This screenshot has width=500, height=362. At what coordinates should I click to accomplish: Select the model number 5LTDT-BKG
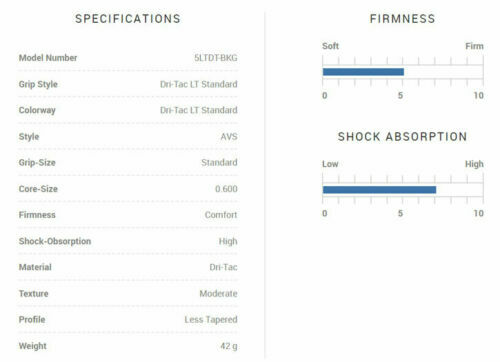[216, 58]
